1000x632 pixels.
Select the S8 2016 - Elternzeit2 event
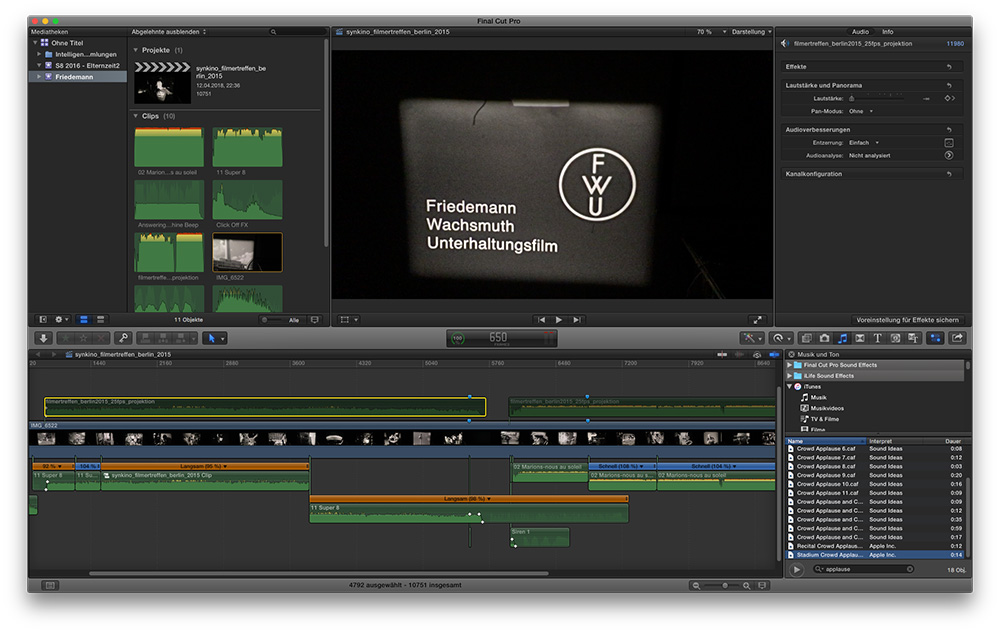[x=78, y=65]
